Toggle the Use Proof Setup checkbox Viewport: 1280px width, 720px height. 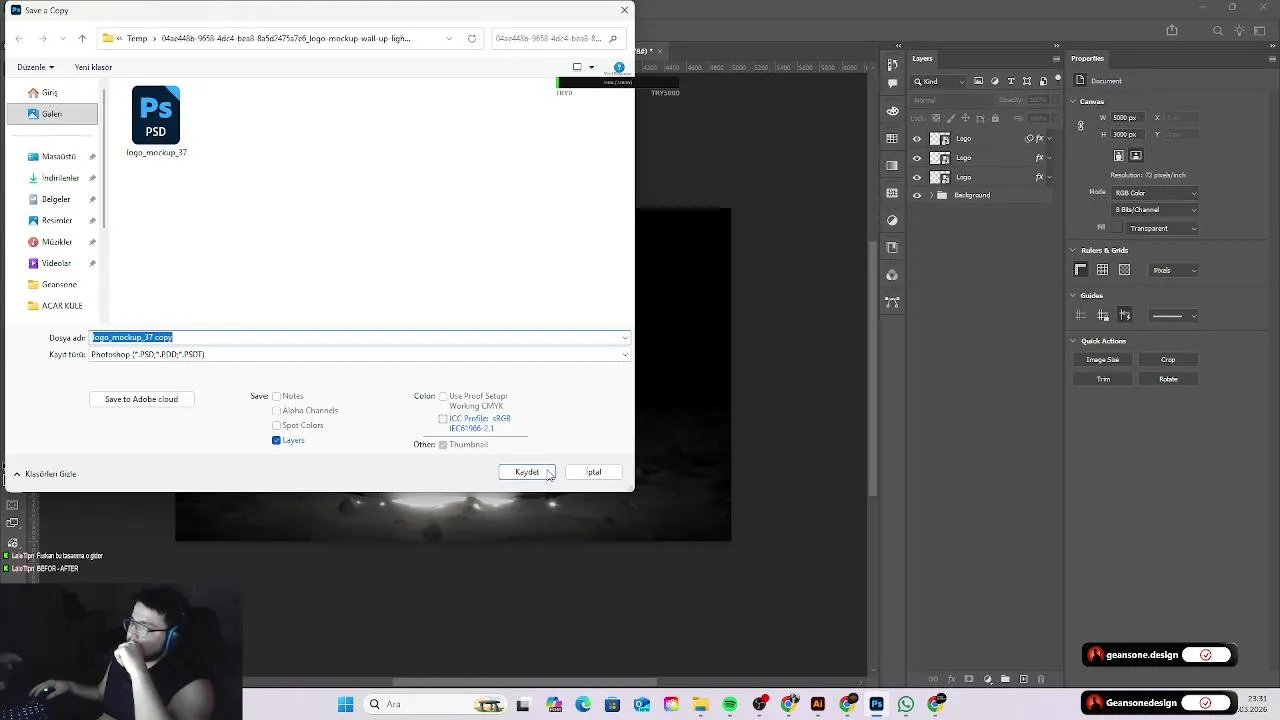pyautogui.click(x=443, y=396)
